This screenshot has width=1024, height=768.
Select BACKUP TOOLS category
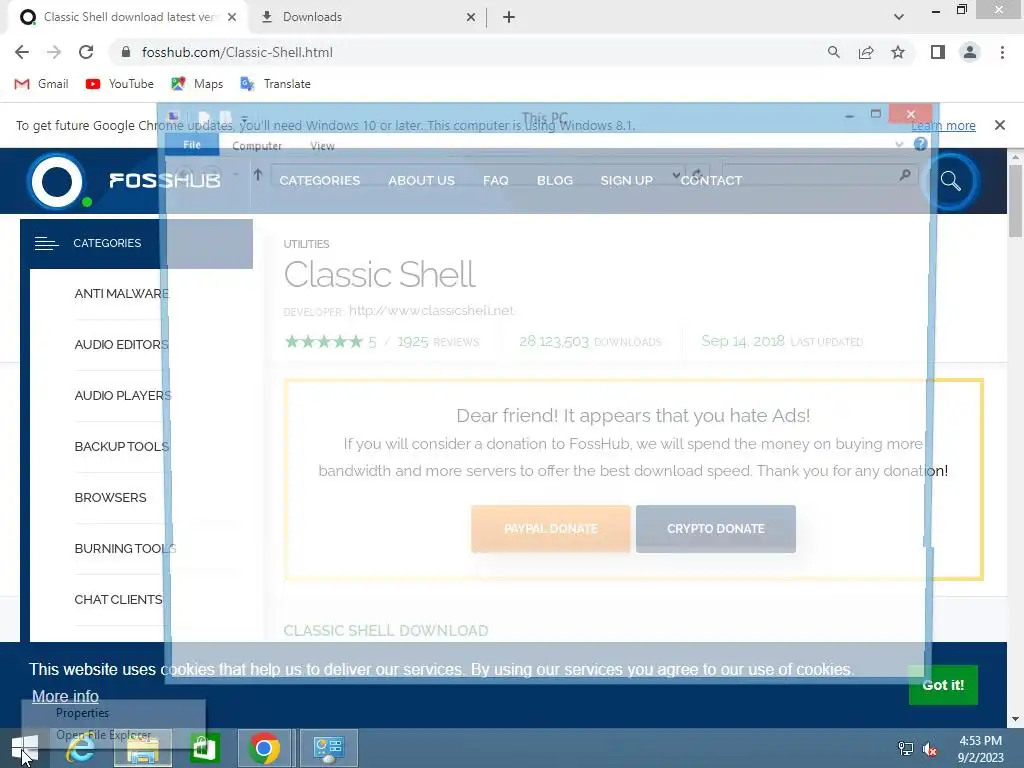coord(121,446)
